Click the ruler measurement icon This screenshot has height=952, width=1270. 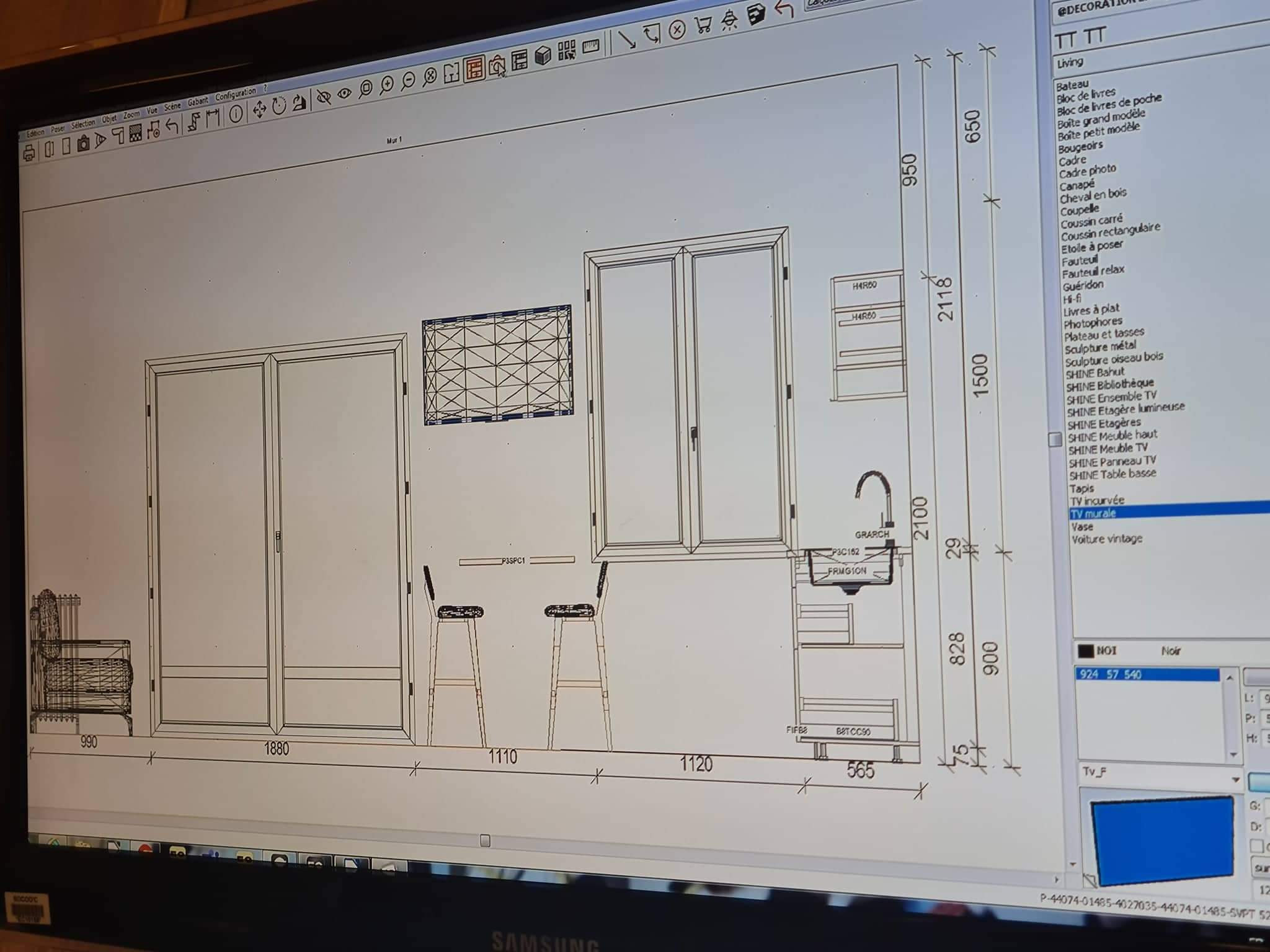click(591, 46)
